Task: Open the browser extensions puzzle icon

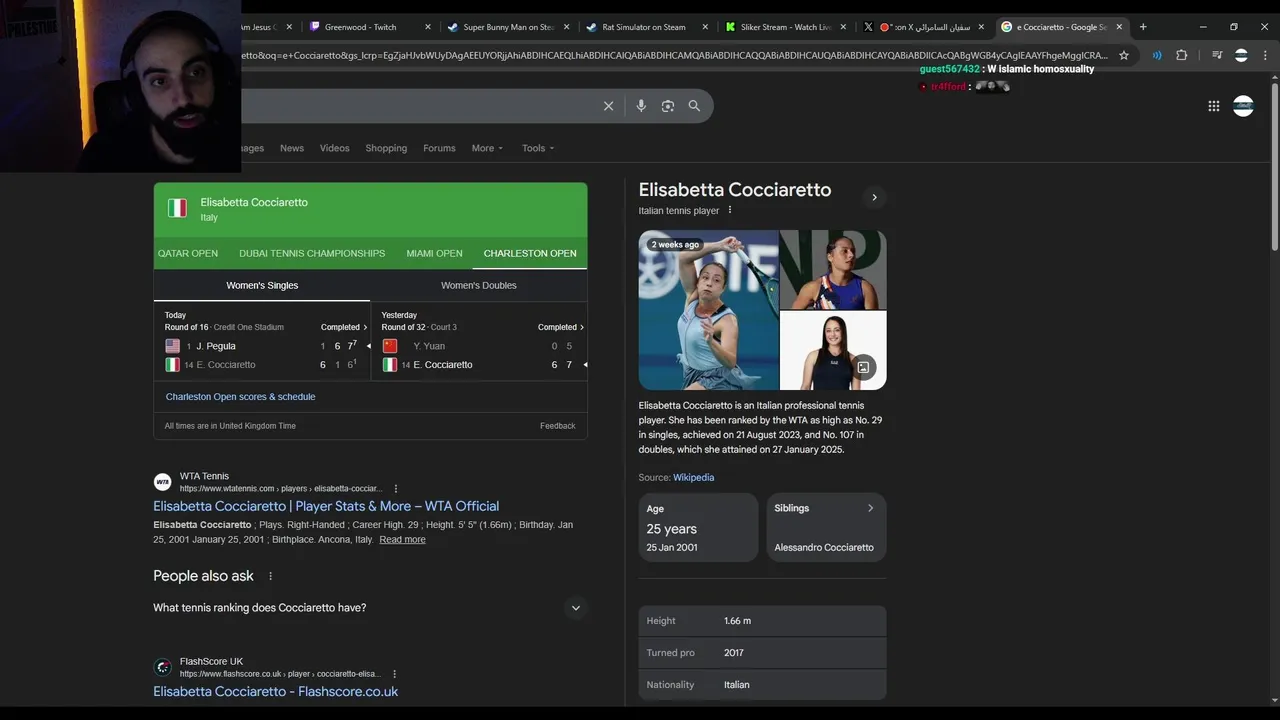Action: [x=1181, y=55]
